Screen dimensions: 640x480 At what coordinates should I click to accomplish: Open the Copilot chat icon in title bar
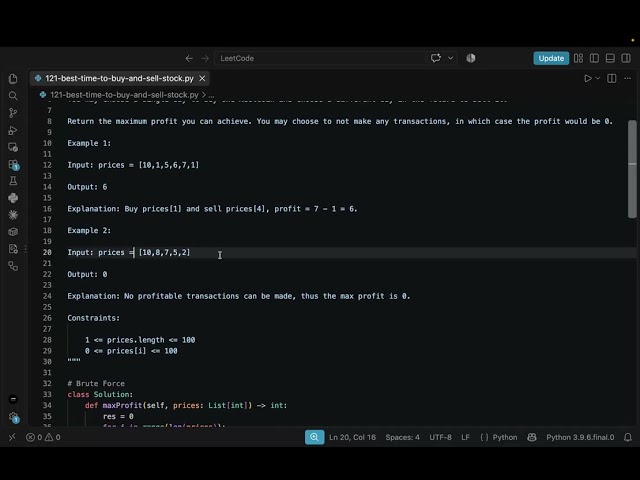point(436,58)
